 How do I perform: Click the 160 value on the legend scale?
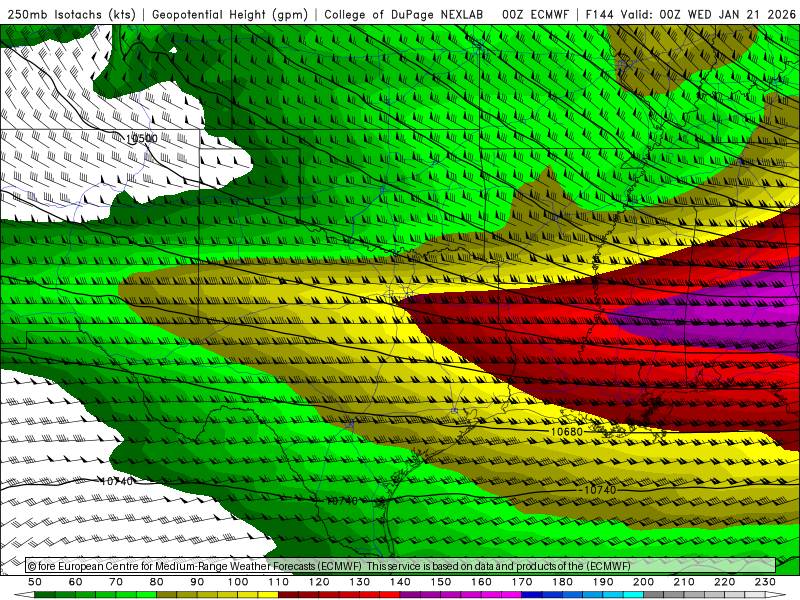tap(481, 582)
